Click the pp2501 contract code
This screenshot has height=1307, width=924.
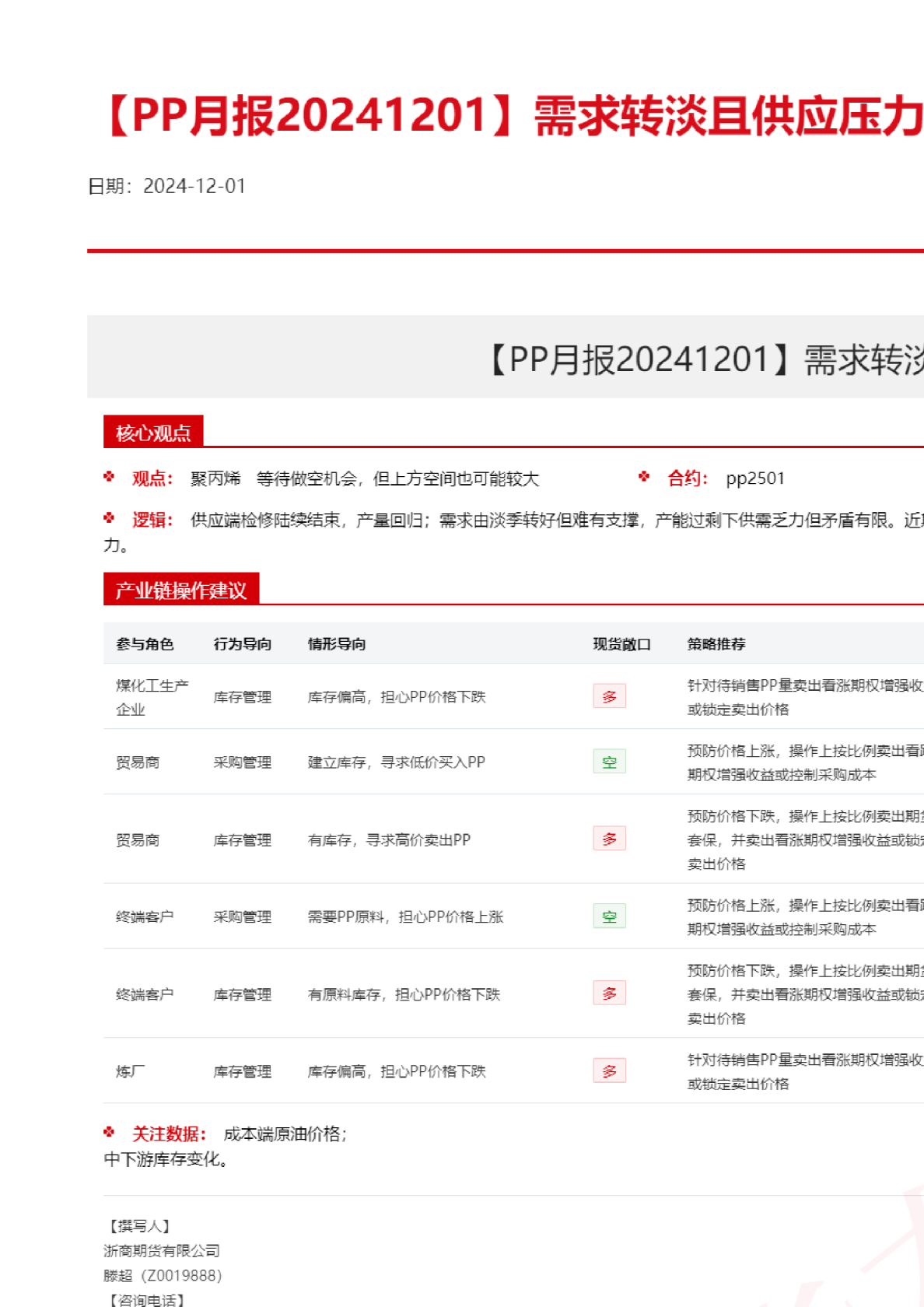755,478
